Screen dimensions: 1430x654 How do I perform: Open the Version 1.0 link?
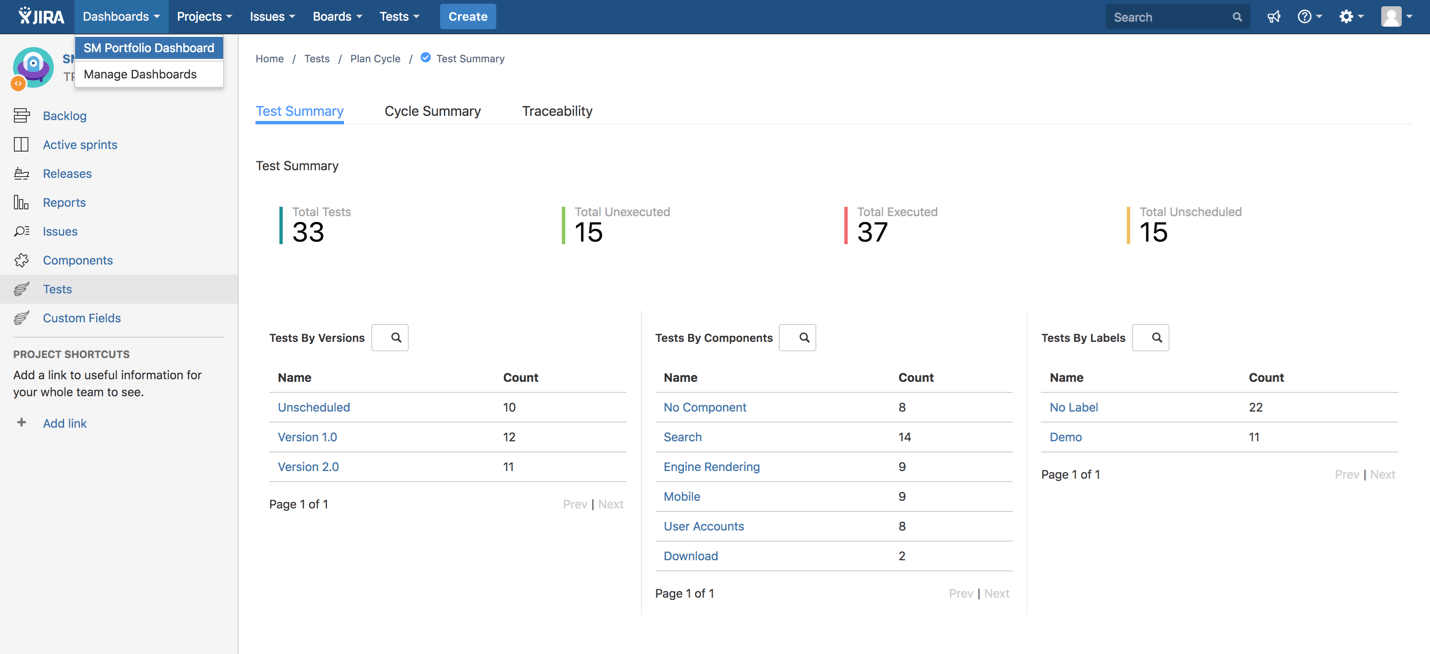(307, 437)
